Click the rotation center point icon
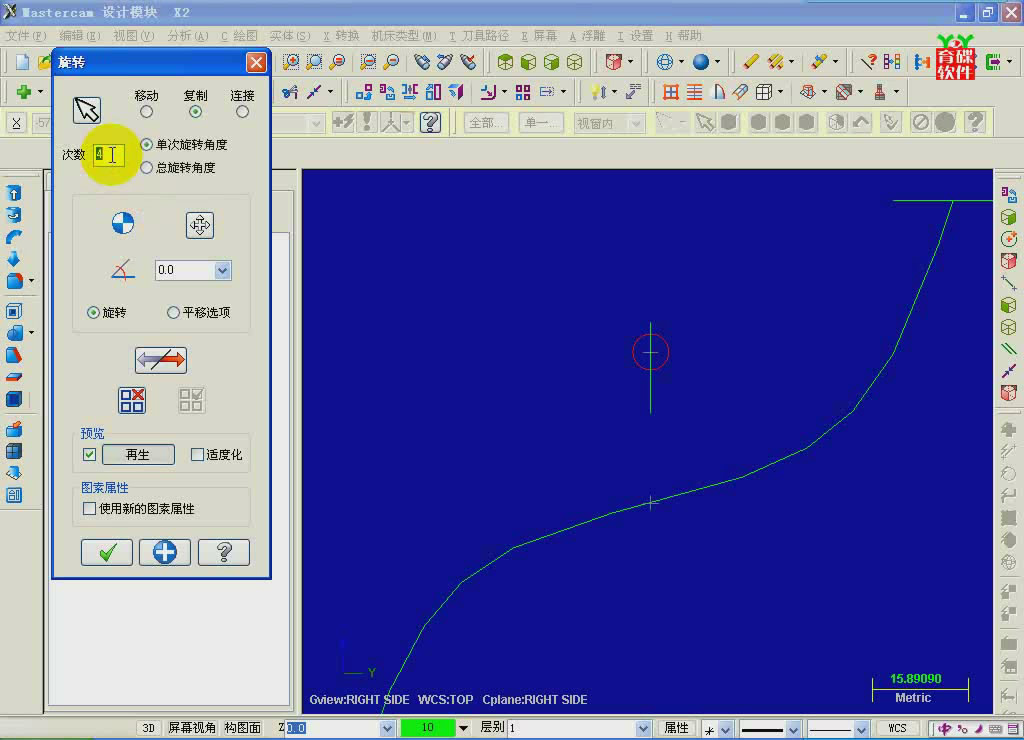Image resolution: width=1024 pixels, height=740 pixels. (123, 223)
